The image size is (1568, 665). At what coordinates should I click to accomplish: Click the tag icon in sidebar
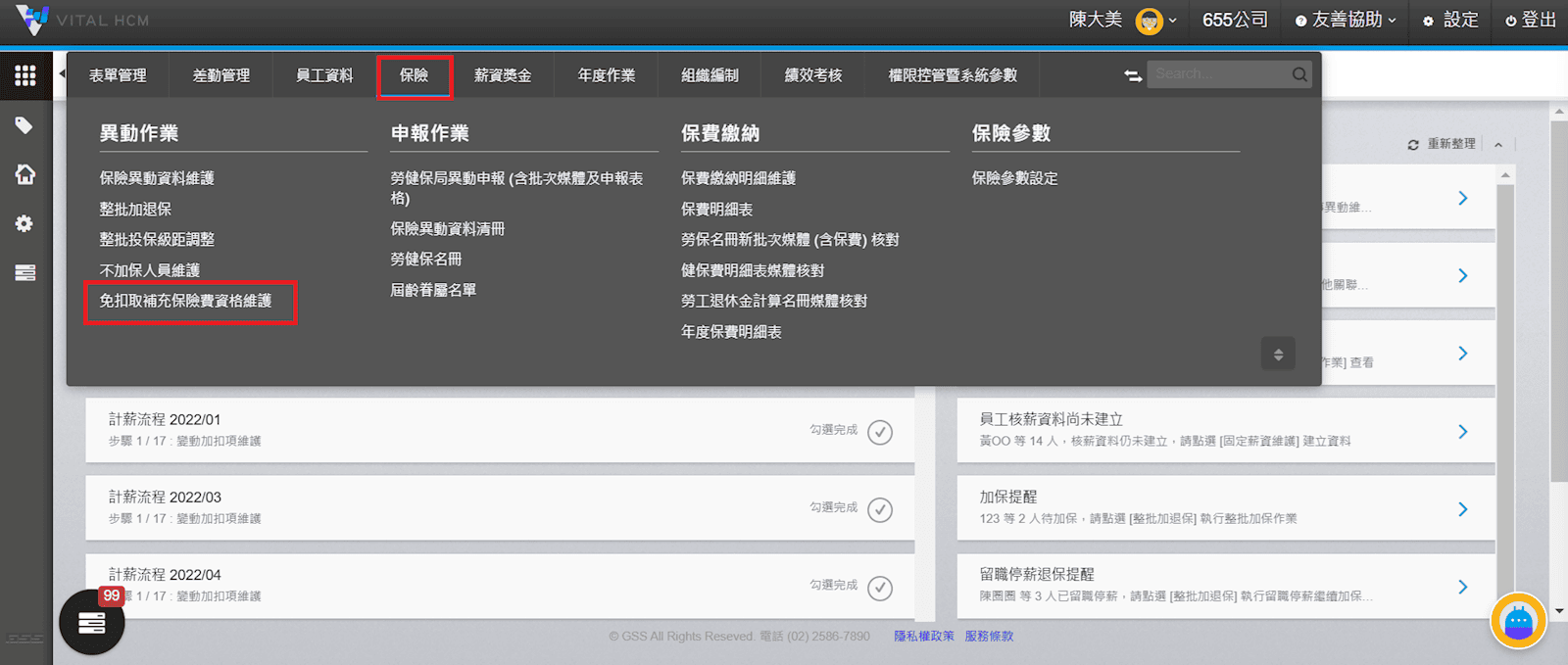[24, 125]
